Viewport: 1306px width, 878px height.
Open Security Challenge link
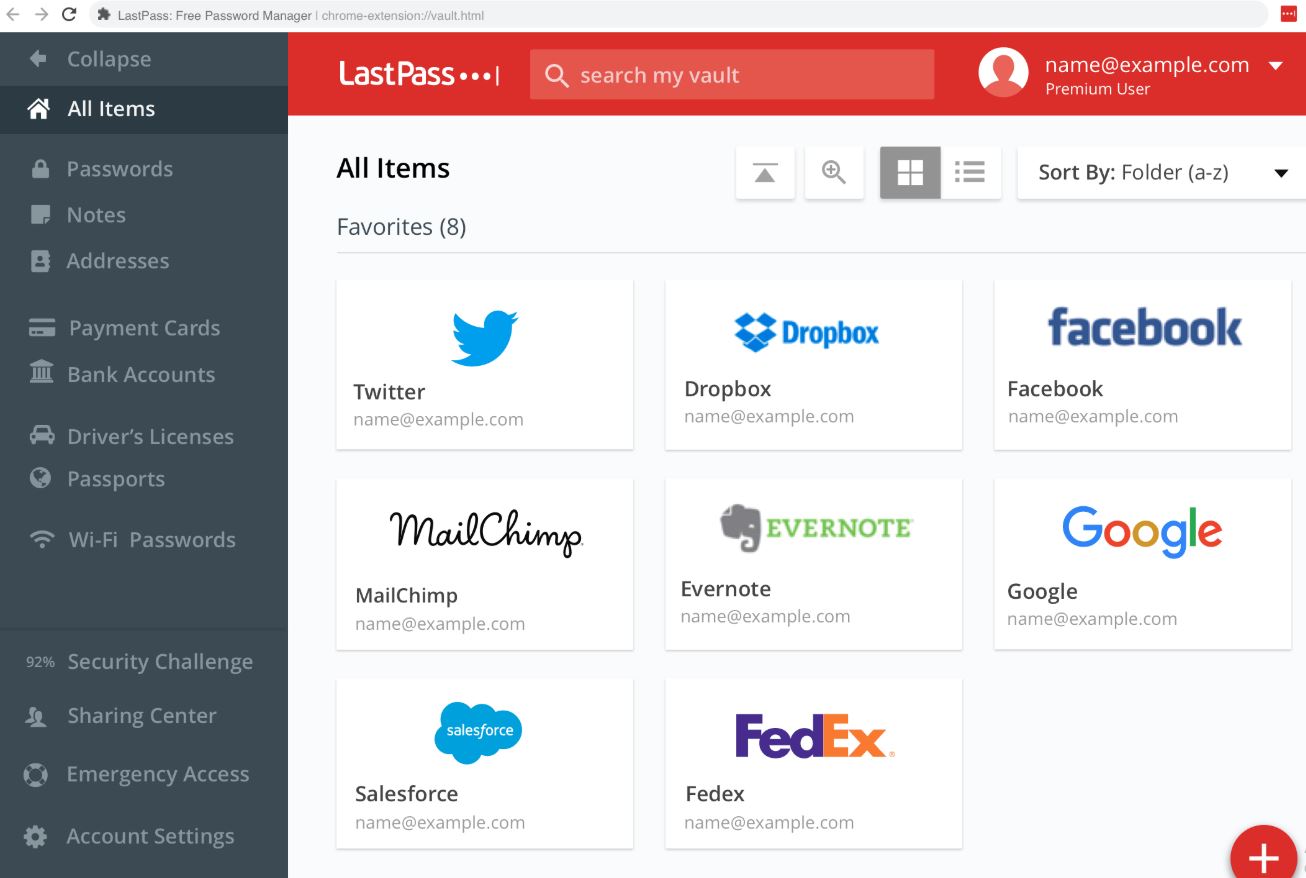coord(160,662)
